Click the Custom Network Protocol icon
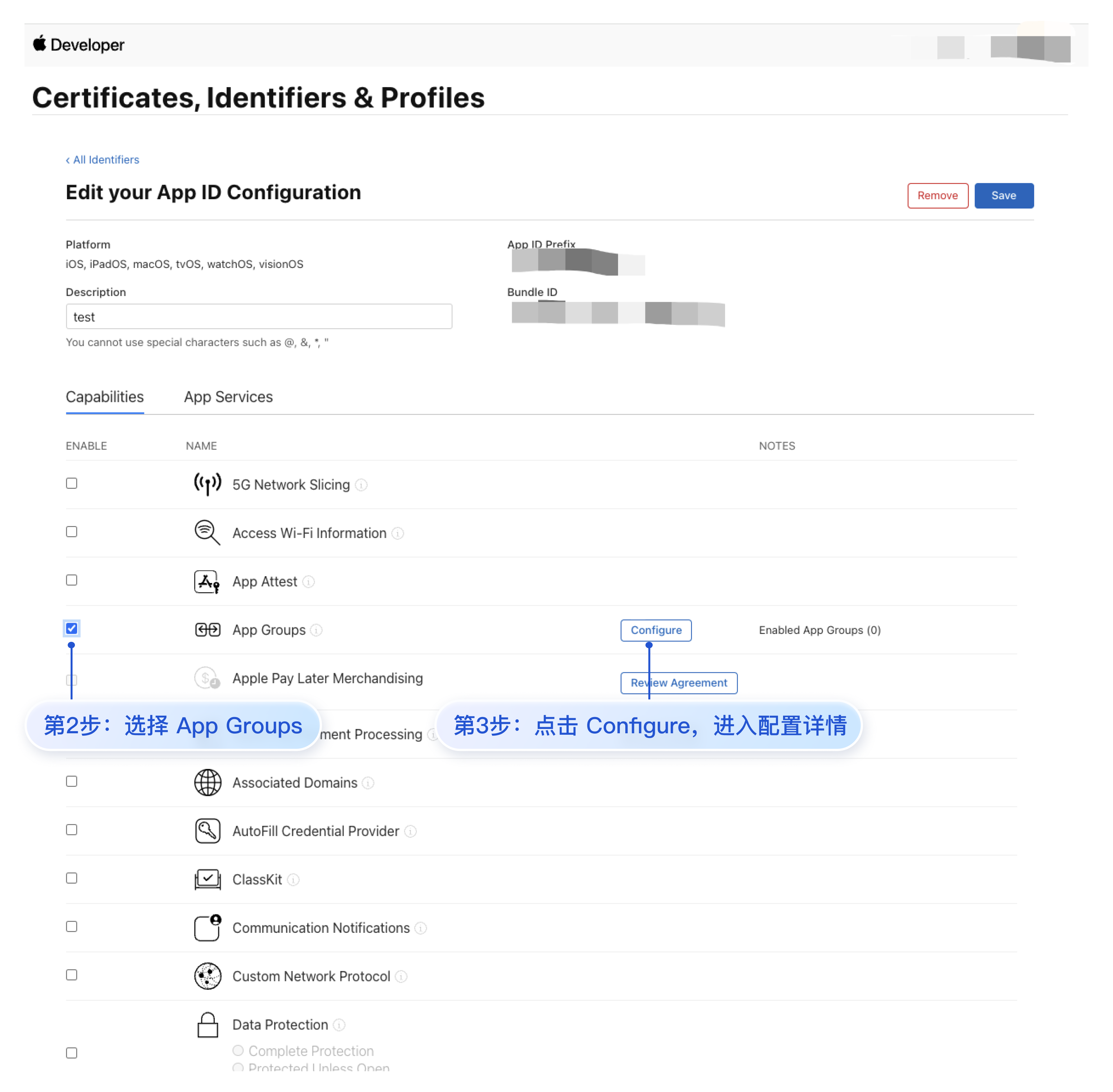 click(207, 976)
